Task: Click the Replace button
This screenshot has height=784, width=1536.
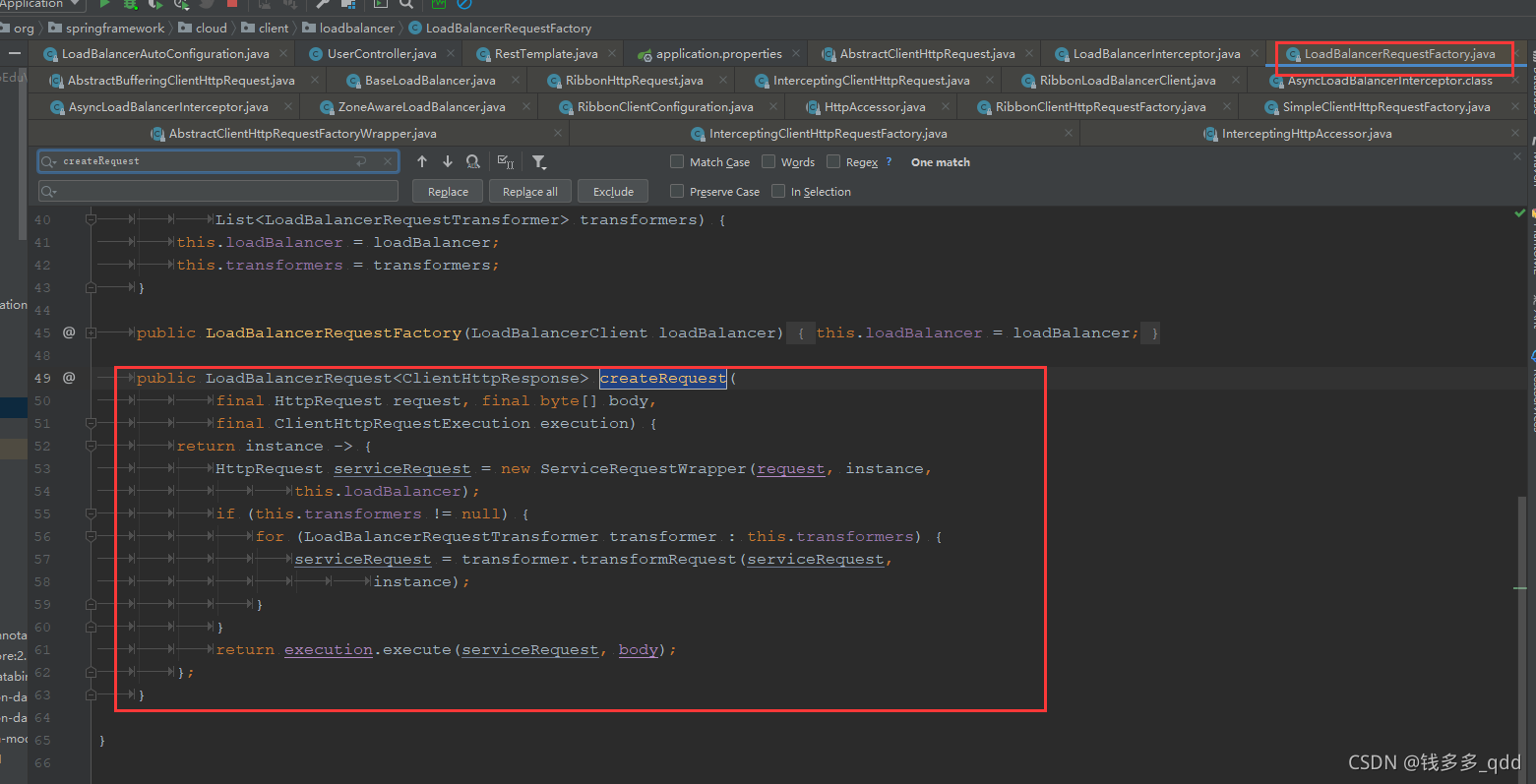Action: pyautogui.click(x=448, y=192)
